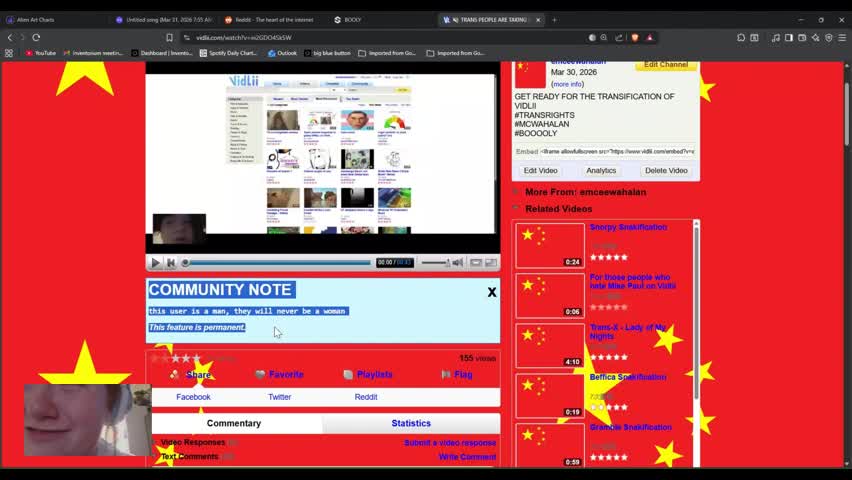Switch to the BOOLY browser tab
The width and height of the screenshot is (852, 480).
point(381,20)
